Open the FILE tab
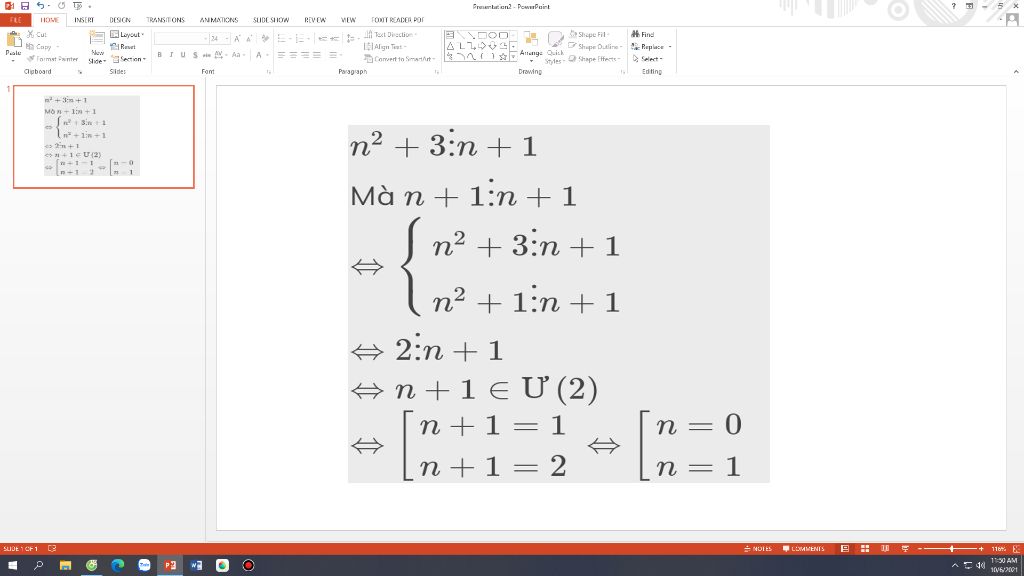The width and height of the screenshot is (1024, 576). (x=16, y=20)
